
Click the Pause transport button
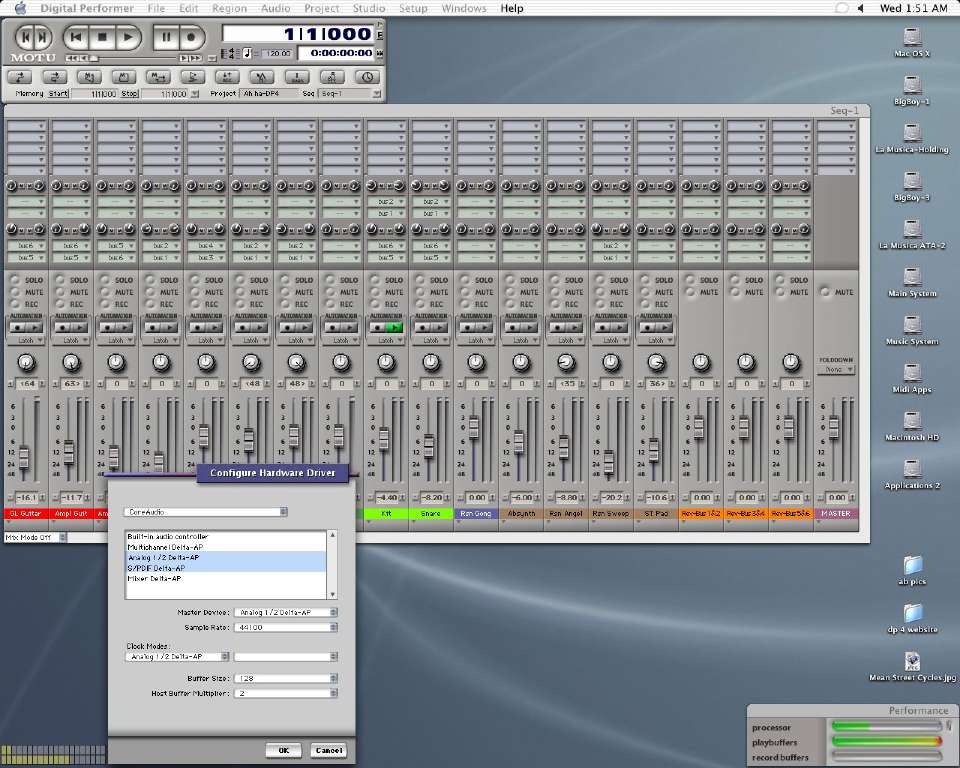click(166, 37)
